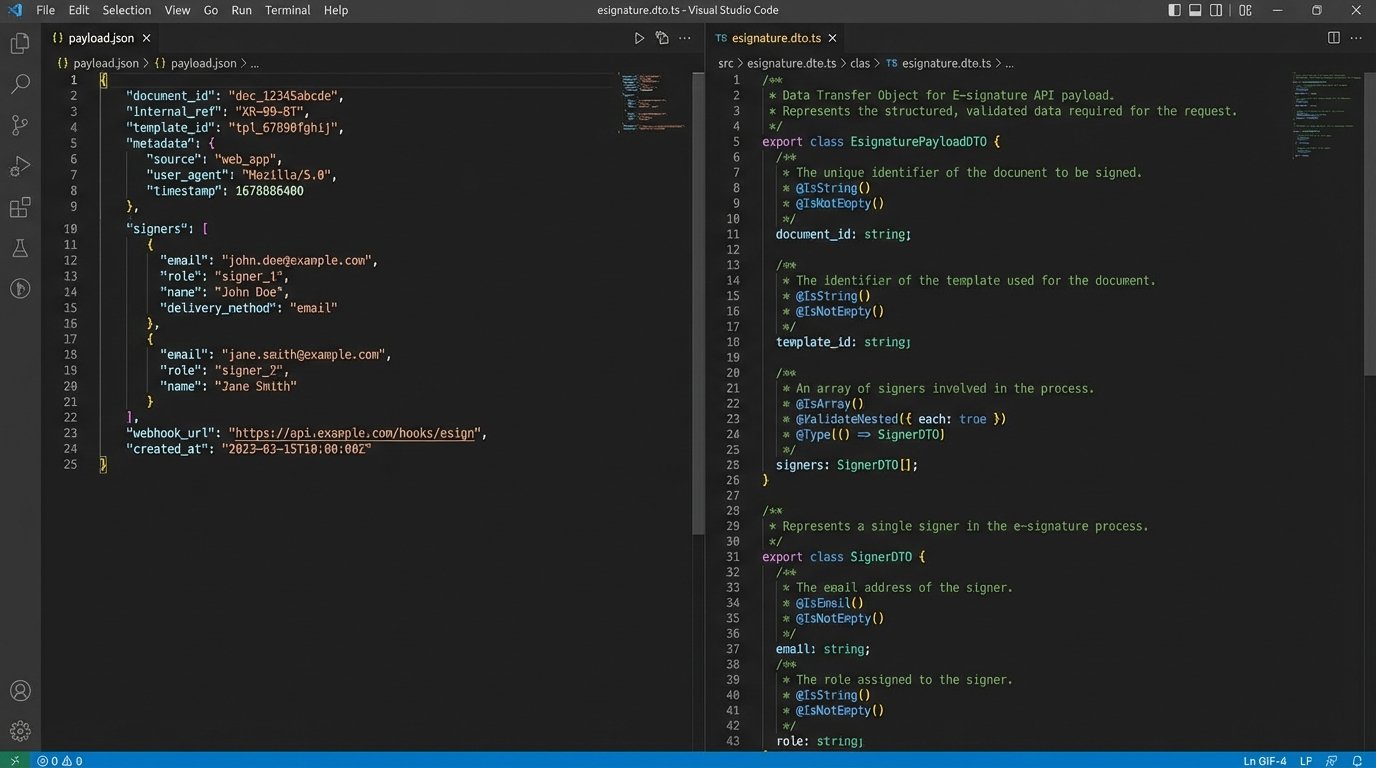Click the Accounts icon in activity bar

(19, 691)
